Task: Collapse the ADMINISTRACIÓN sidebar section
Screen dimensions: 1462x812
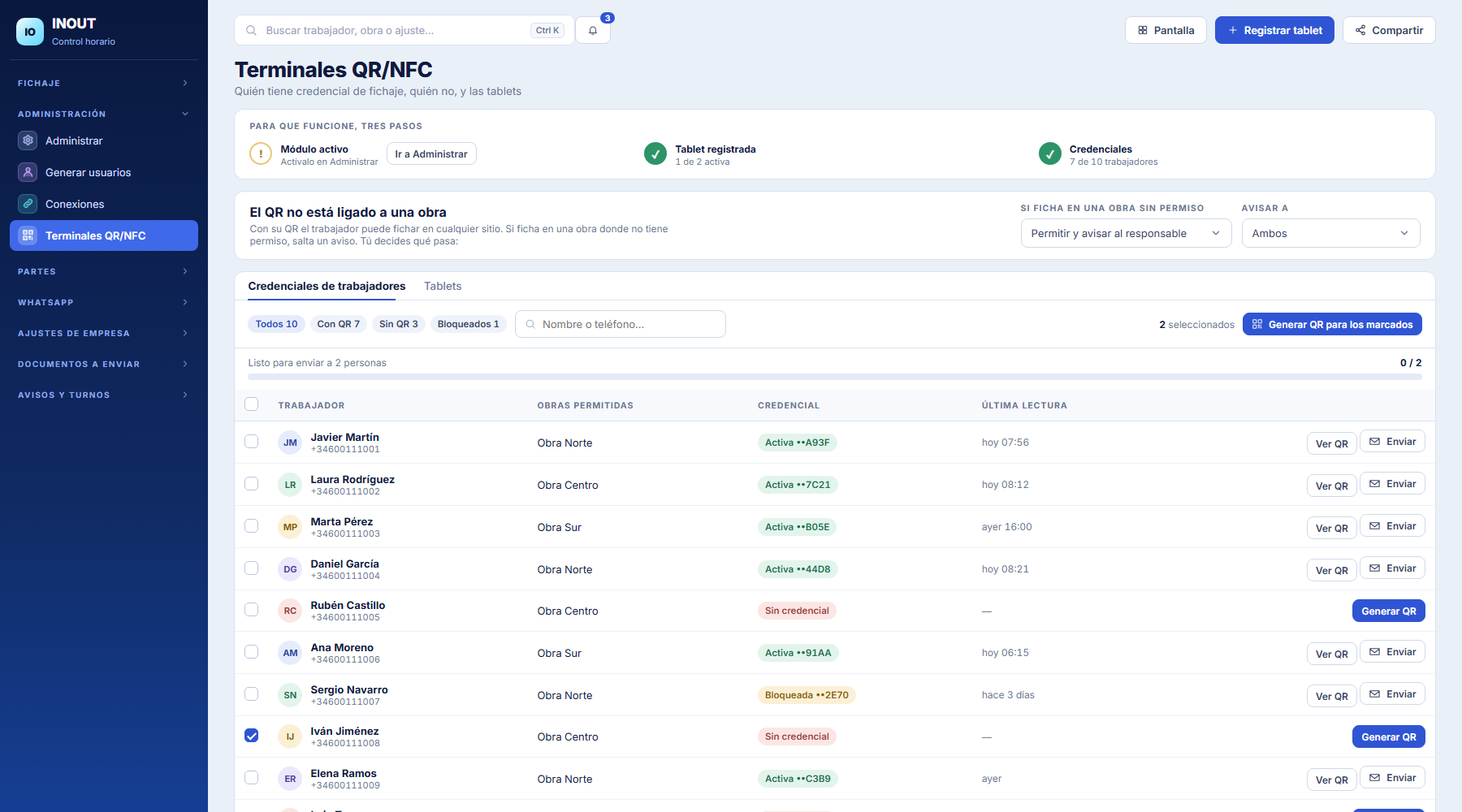Action: pos(104,114)
